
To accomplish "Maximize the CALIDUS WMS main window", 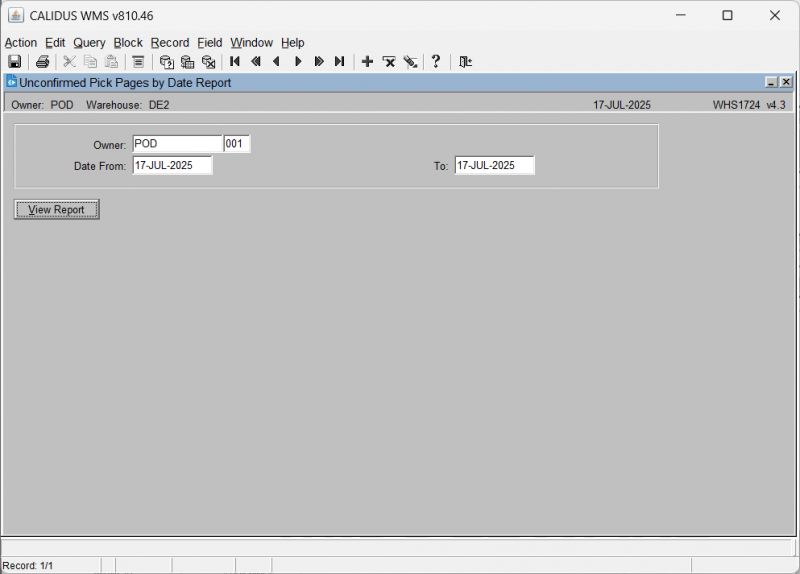I will point(728,15).
